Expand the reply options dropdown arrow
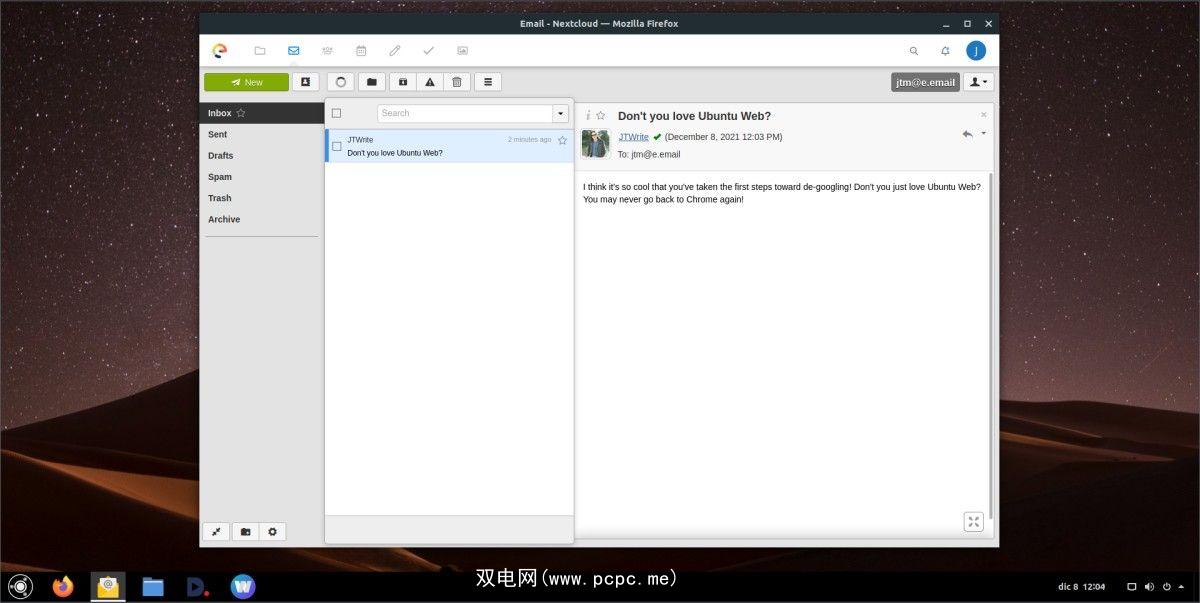The width and height of the screenshot is (1200, 603). tap(984, 133)
